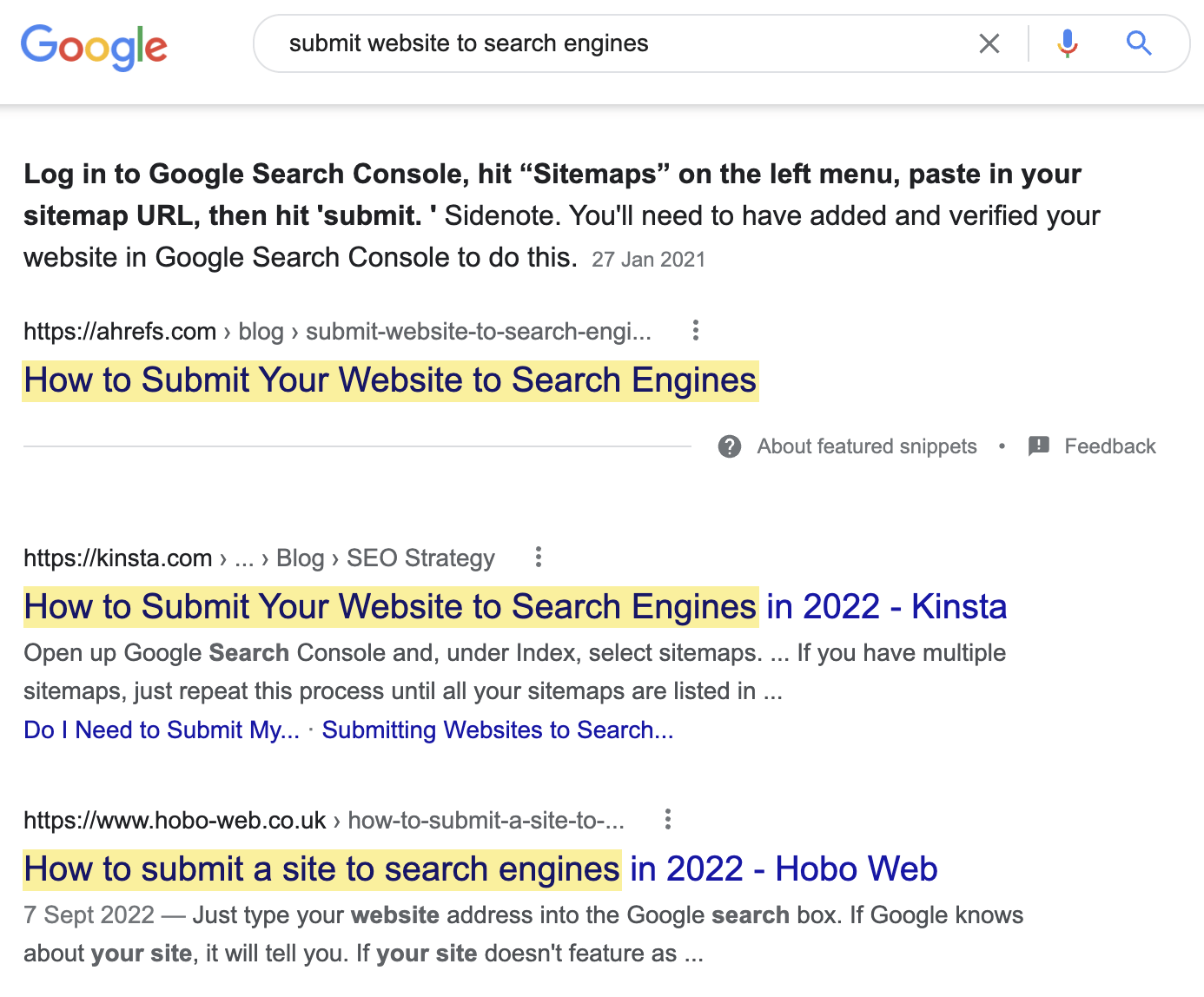This screenshot has width=1204, height=997.
Task: Visit the Kinsta article about submitting websites
Action: point(514,606)
